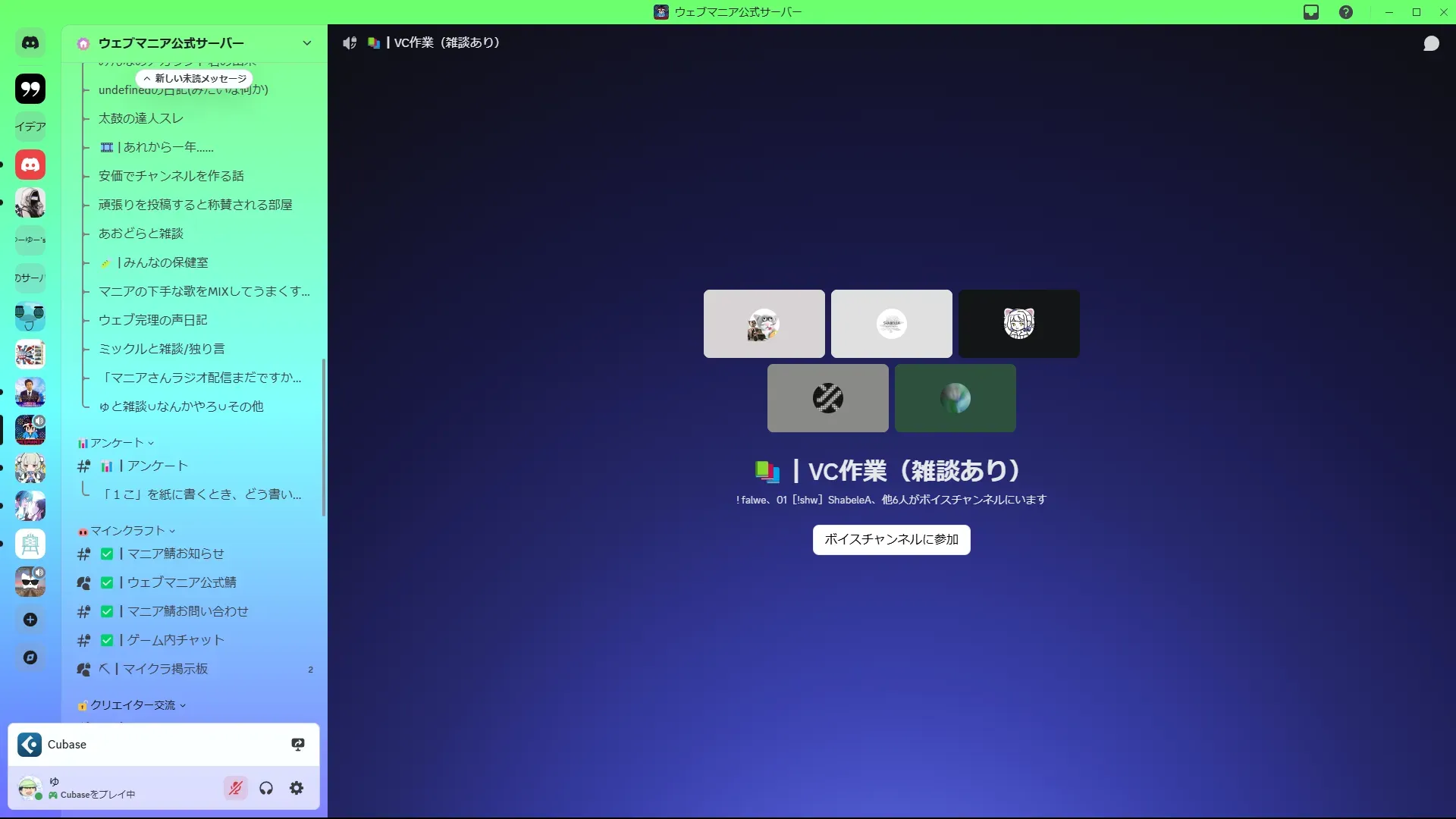Select the black participant tile
The width and height of the screenshot is (1456, 819).
pos(1018,324)
